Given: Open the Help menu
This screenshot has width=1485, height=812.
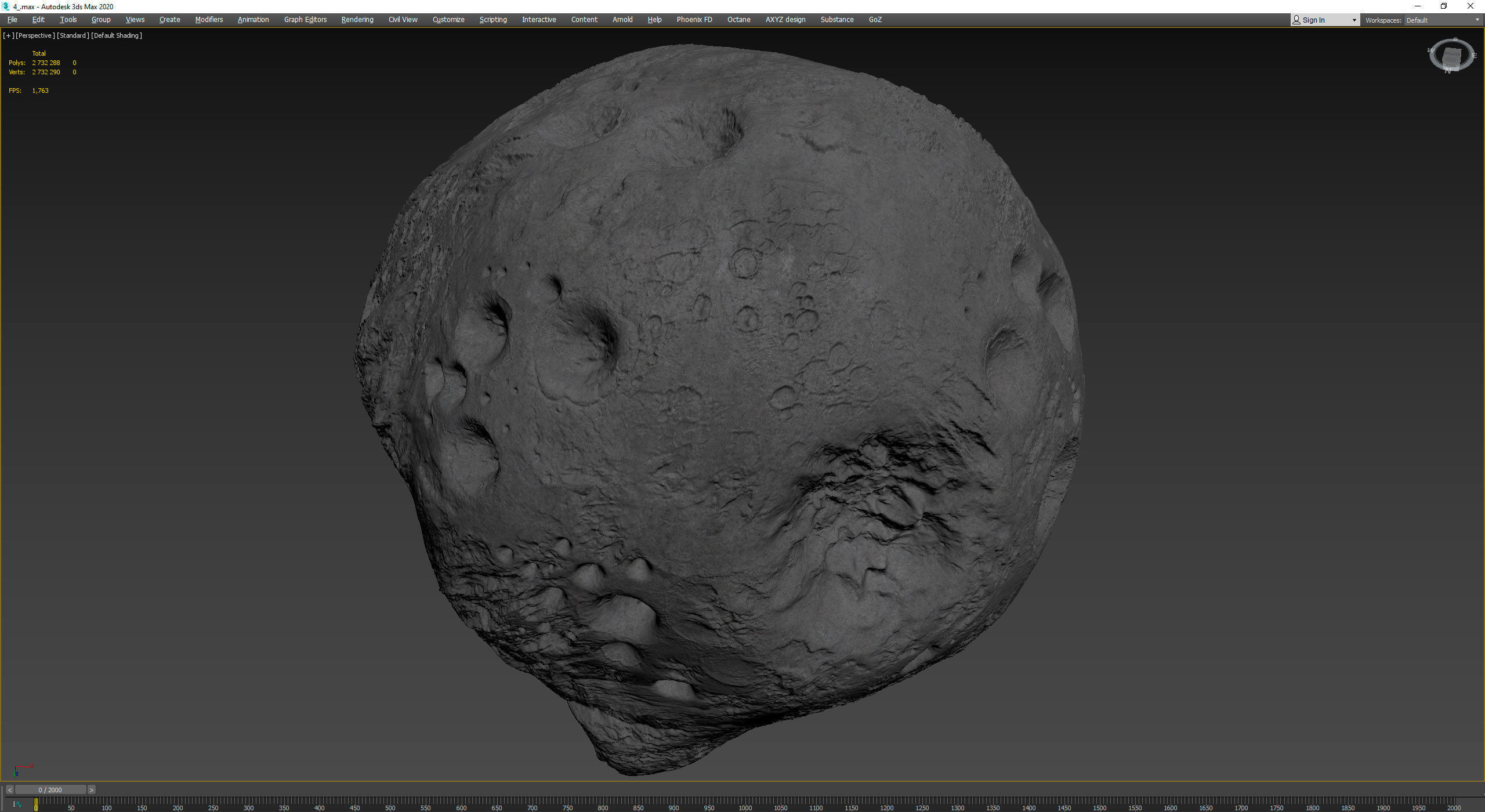Looking at the screenshot, I should coord(654,20).
